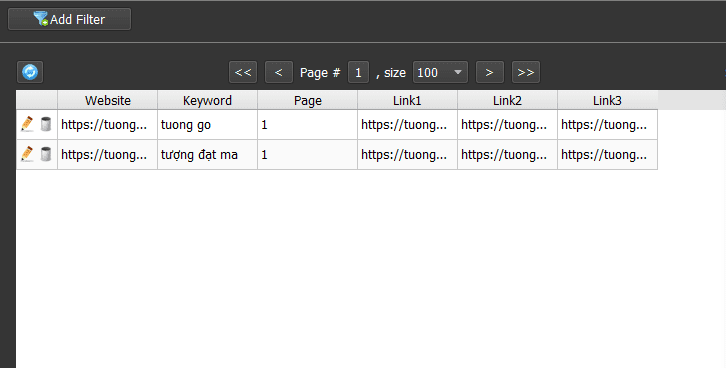
Task: Delete the 'tuong go' row via trash icon
Action: (x=46, y=124)
